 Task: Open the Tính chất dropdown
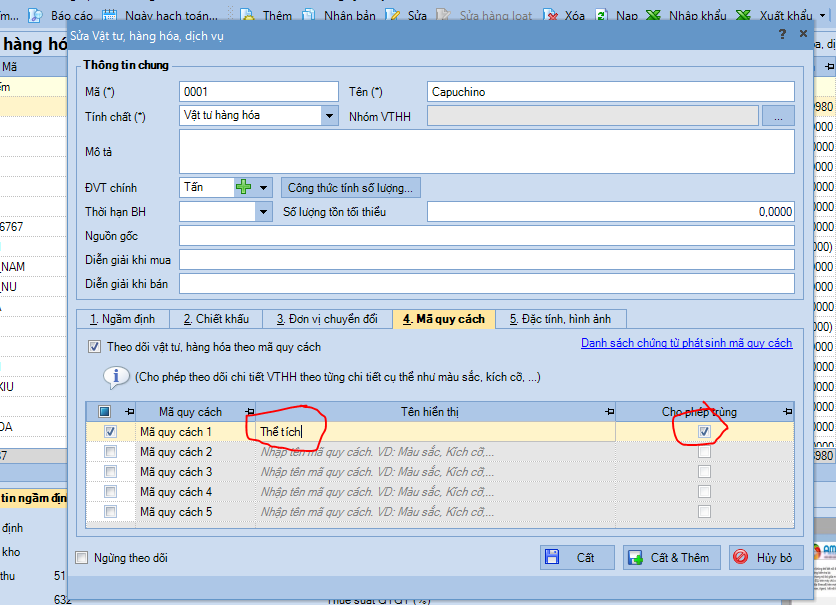(x=330, y=116)
